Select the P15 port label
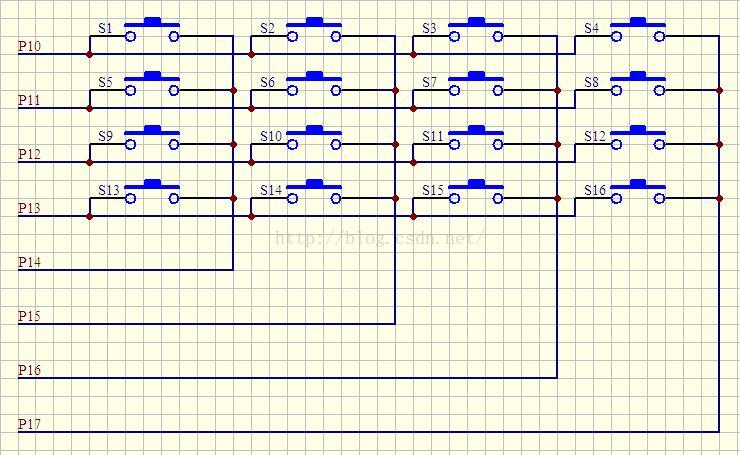Image resolution: width=740 pixels, height=455 pixels. pos(29,316)
